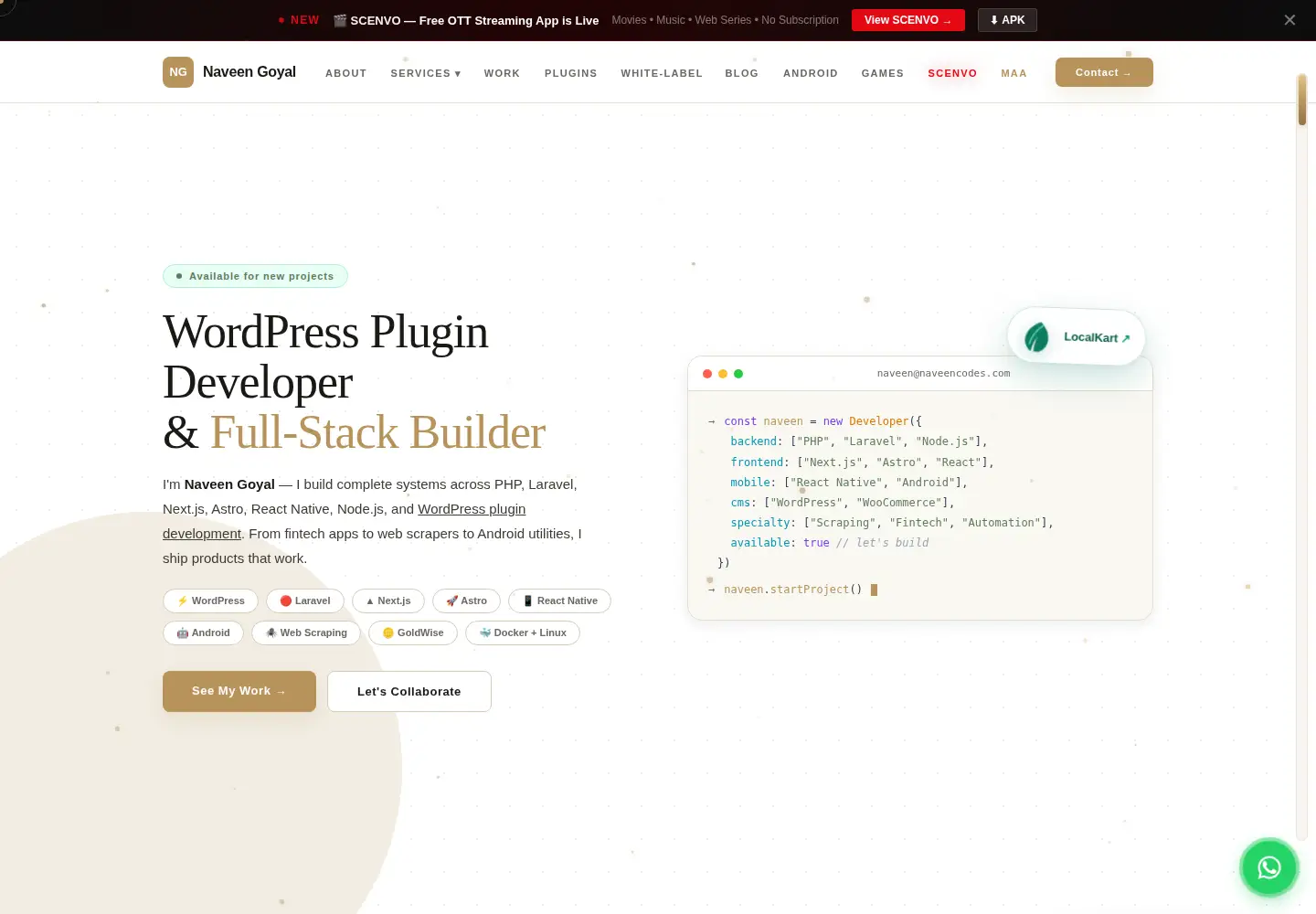This screenshot has height=914, width=1316.
Task: Select the Next.js skill tag
Action: (x=388, y=600)
